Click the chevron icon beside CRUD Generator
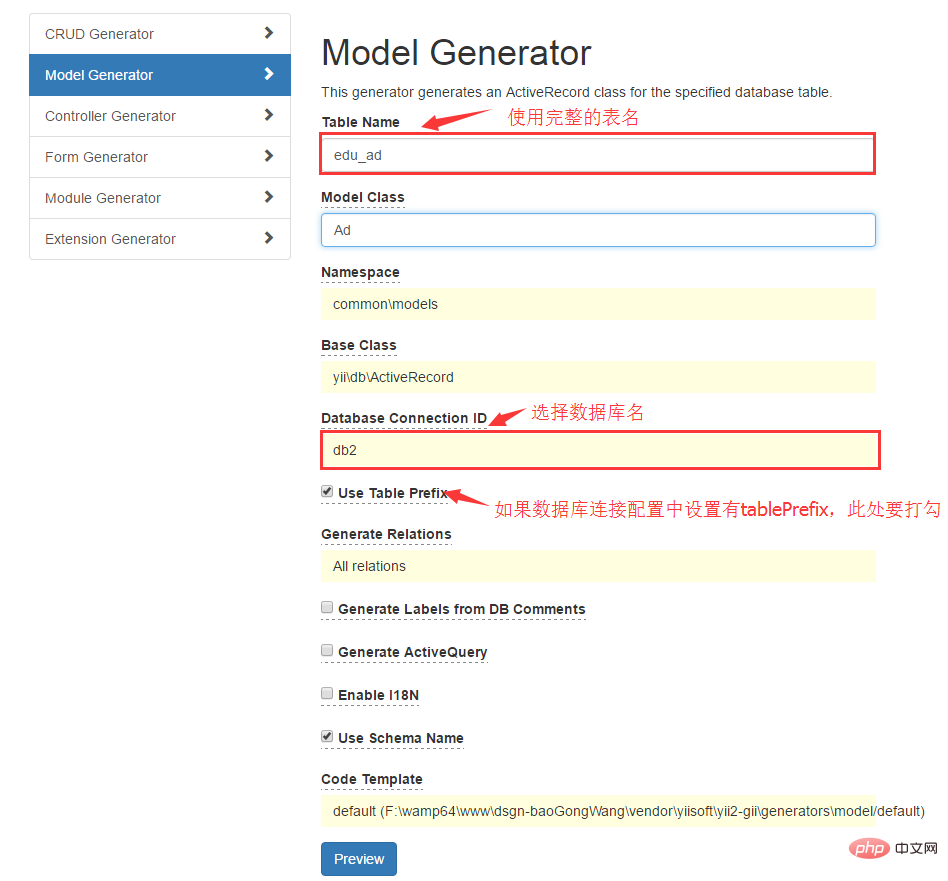This screenshot has height=881, width=948. 268,33
